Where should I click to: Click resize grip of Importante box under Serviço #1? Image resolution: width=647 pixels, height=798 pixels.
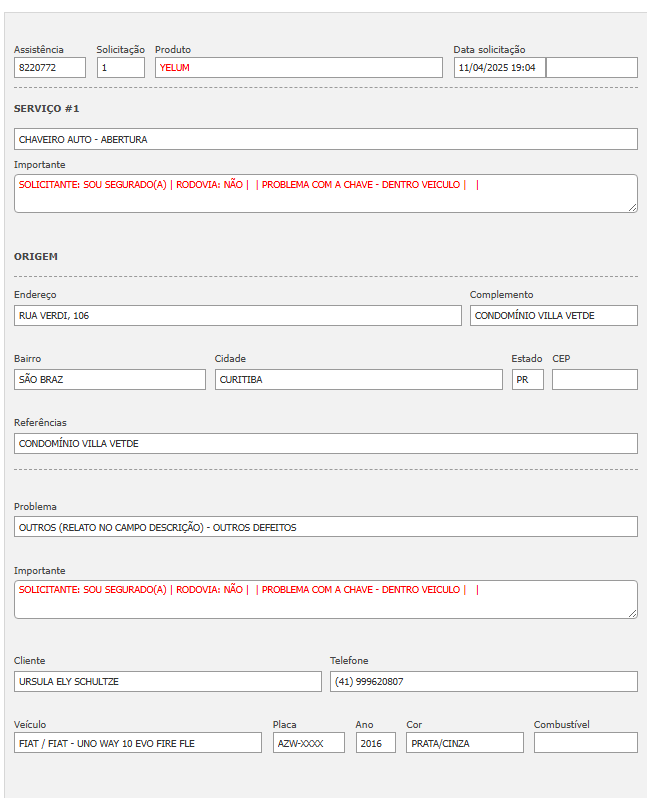(632, 207)
